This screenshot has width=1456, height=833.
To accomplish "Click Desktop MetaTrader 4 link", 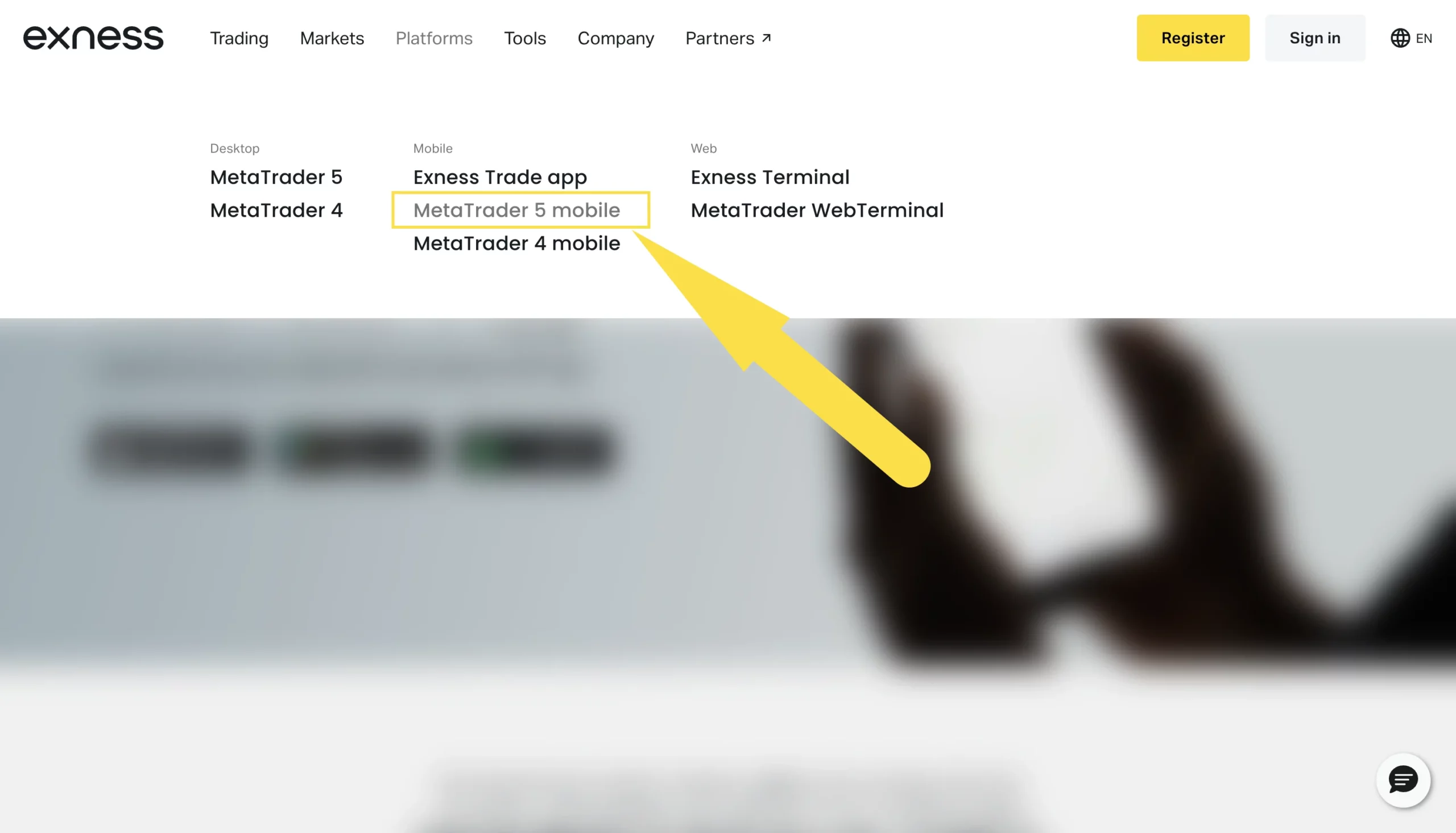I will click(x=277, y=210).
